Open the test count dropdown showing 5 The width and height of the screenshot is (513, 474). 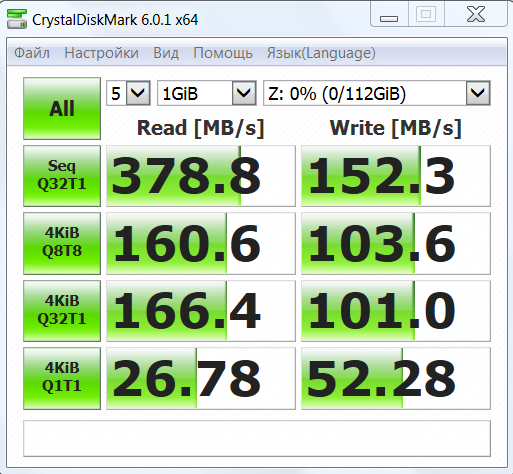point(128,93)
